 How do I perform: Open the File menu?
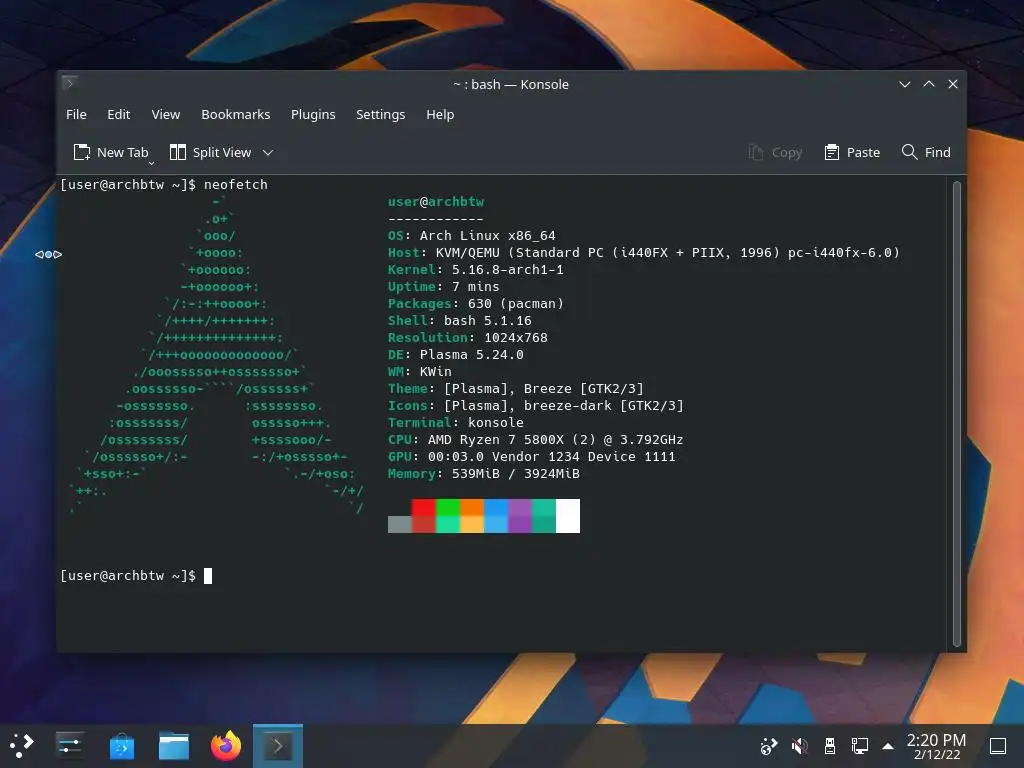point(76,114)
